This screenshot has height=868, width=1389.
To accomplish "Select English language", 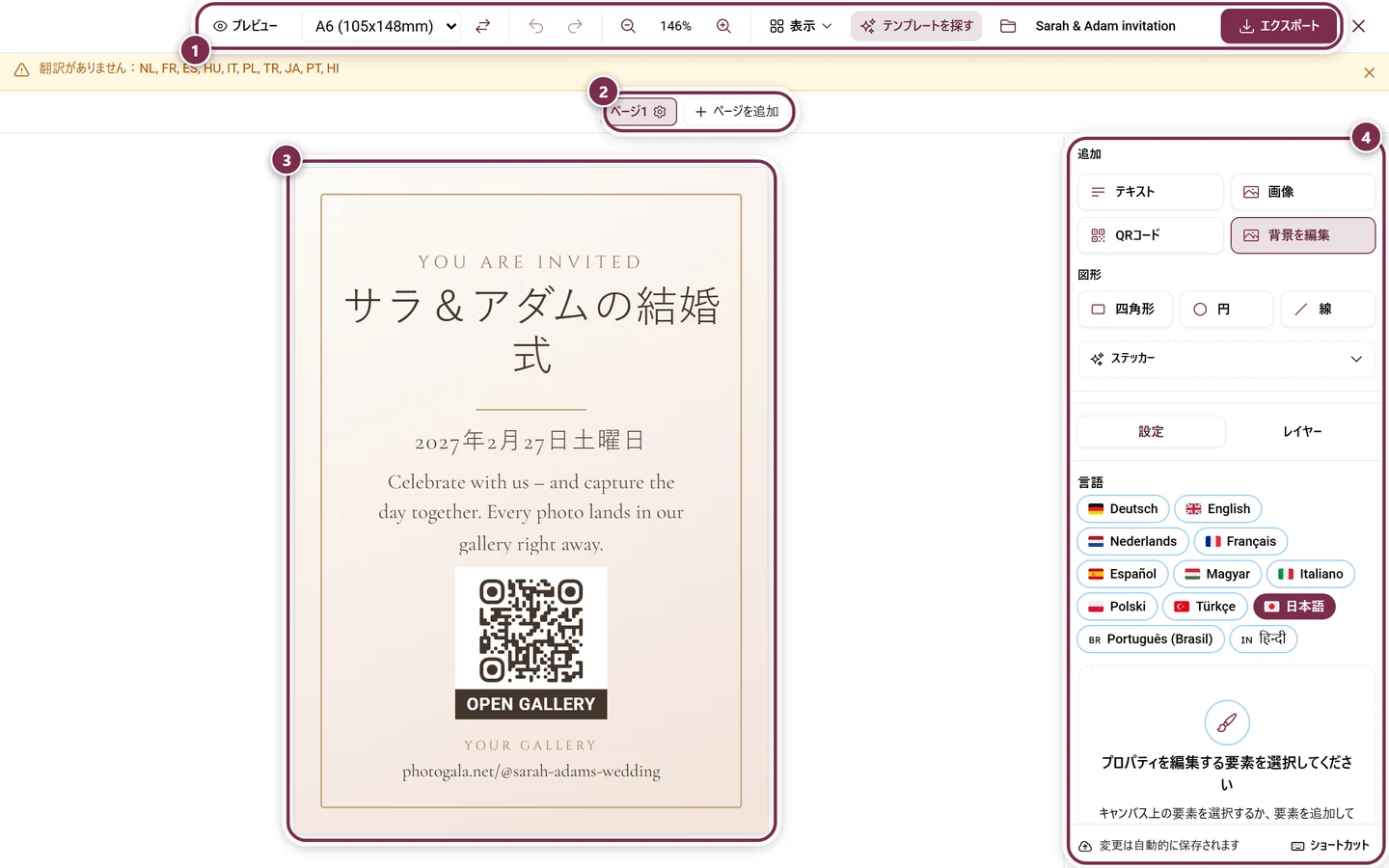I will [1217, 509].
